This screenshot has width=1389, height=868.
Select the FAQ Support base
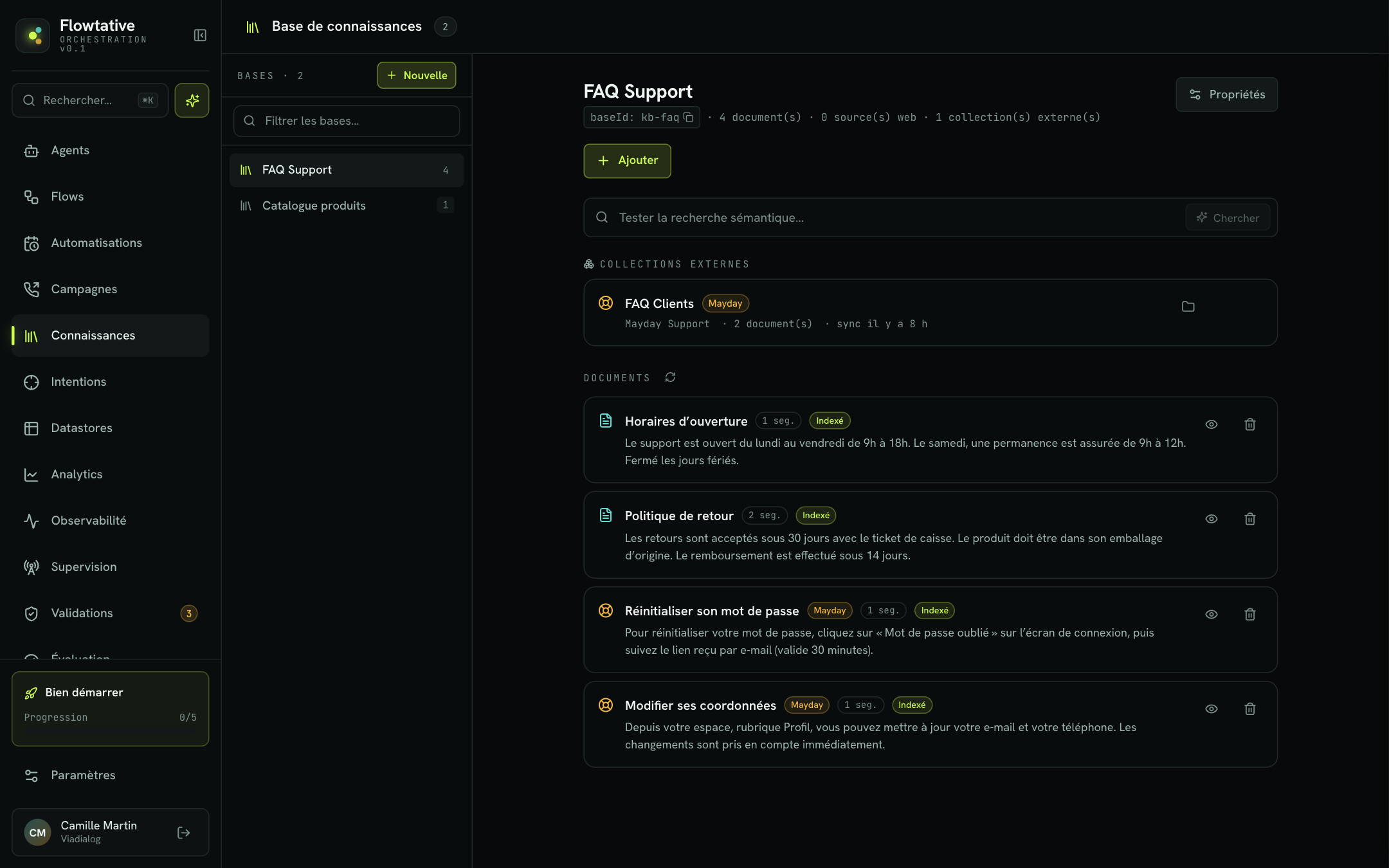click(x=346, y=170)
